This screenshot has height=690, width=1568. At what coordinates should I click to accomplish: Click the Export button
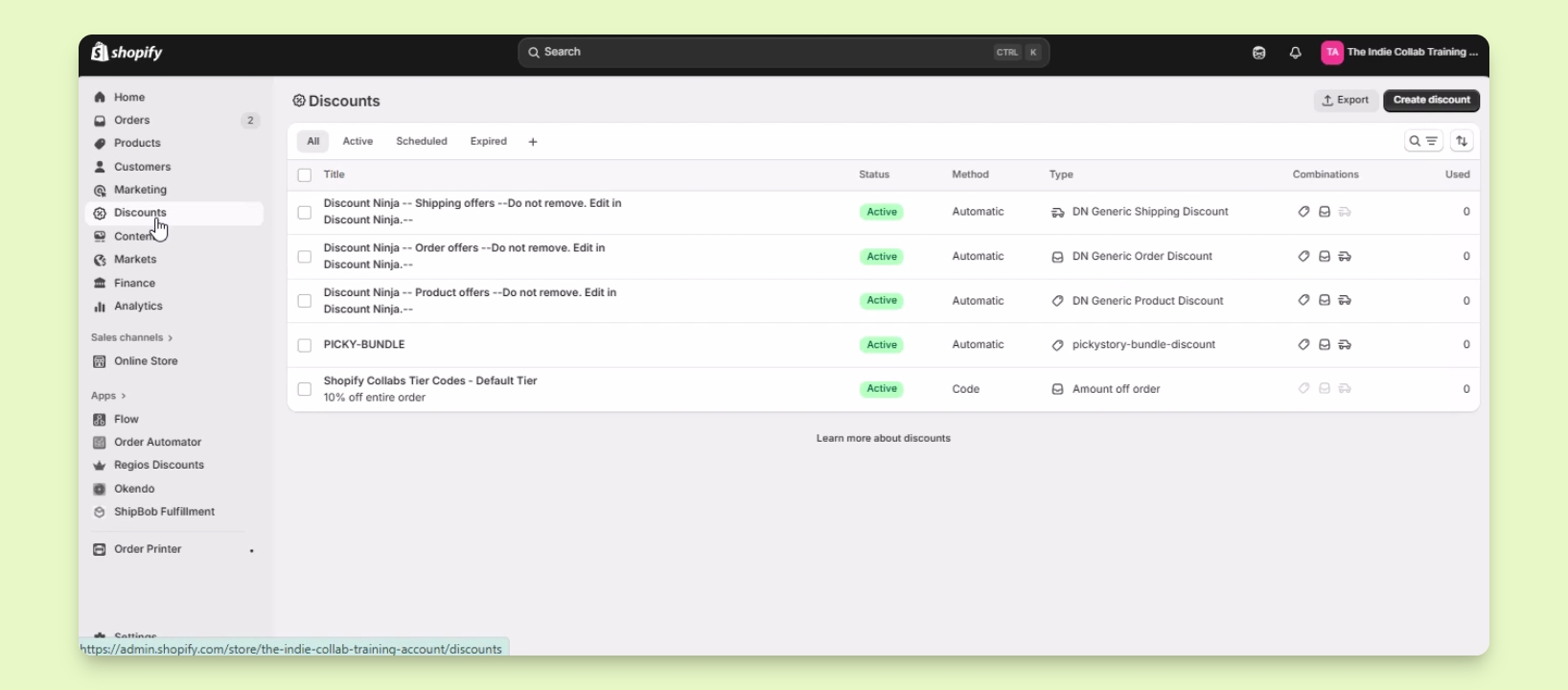1346,101
